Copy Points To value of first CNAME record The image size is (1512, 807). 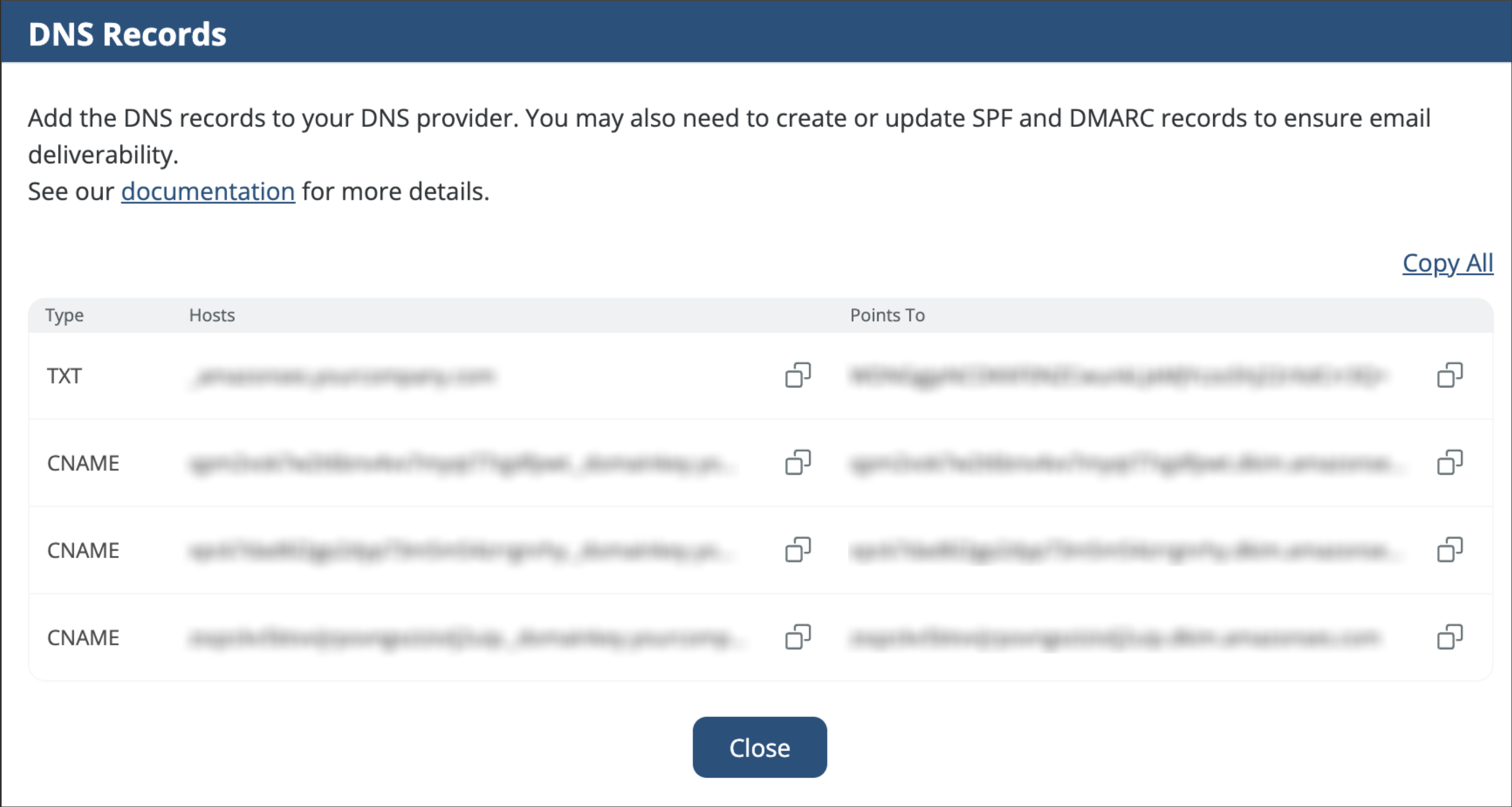[x=1449, y=463]
